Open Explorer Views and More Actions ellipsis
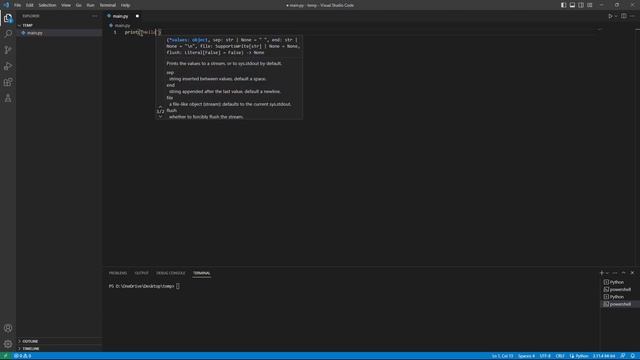Image resolution: width=640 pixels, height=360 pixels. click(95, 16)
